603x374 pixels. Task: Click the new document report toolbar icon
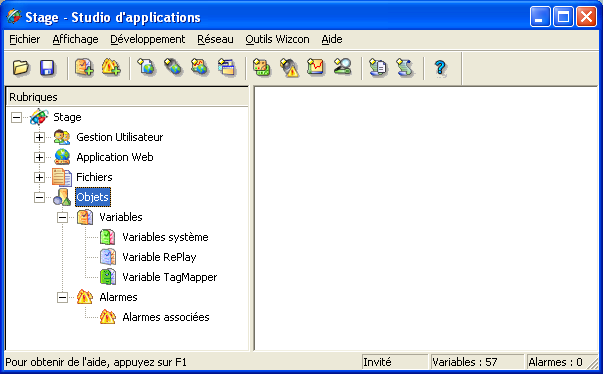pos(378,67)
